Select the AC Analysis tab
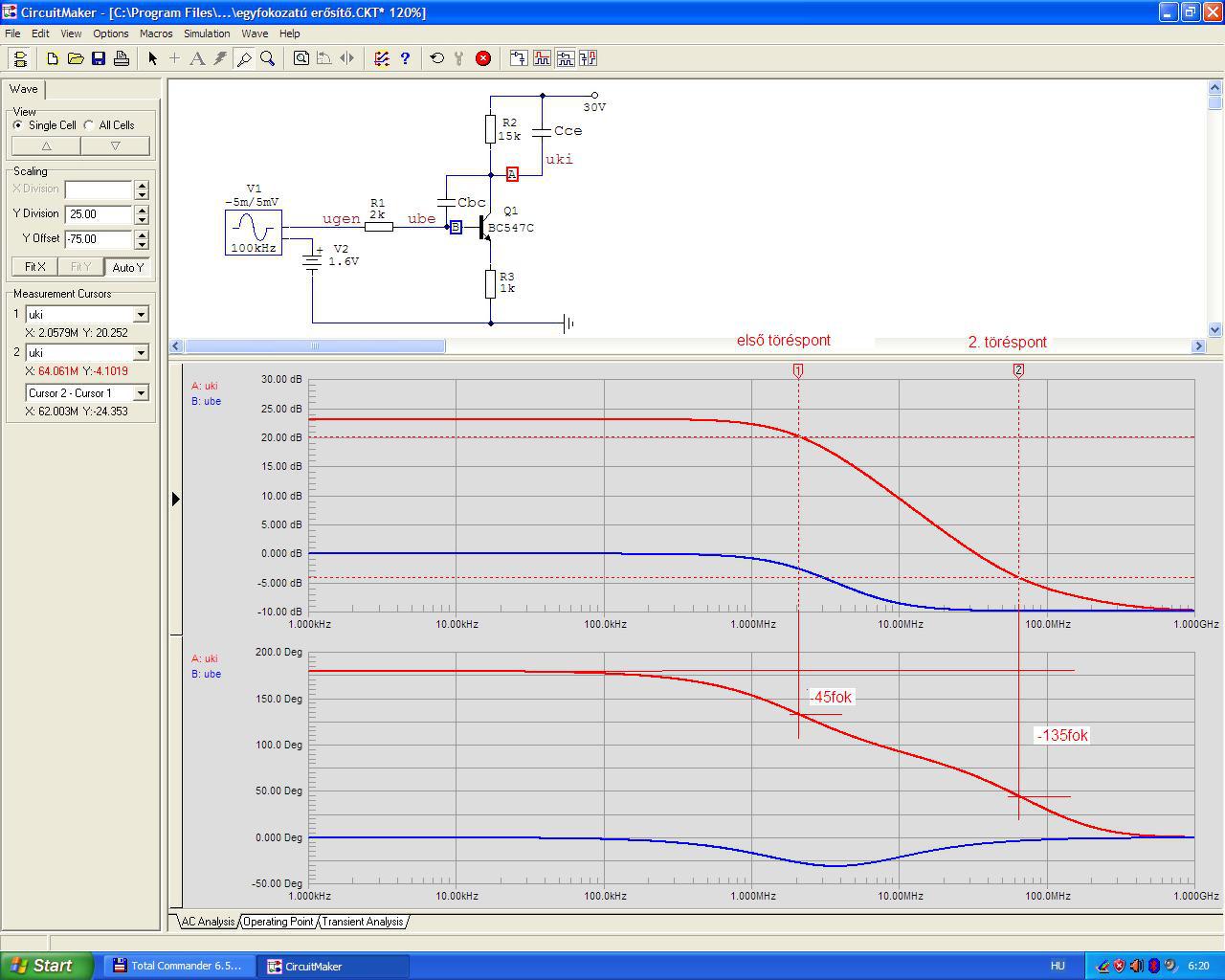 pyautogui.click(x=208, y=922)
